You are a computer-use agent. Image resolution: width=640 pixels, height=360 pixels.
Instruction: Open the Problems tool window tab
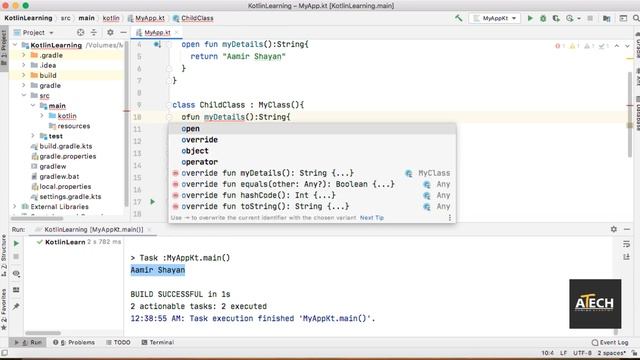(74, 342)
